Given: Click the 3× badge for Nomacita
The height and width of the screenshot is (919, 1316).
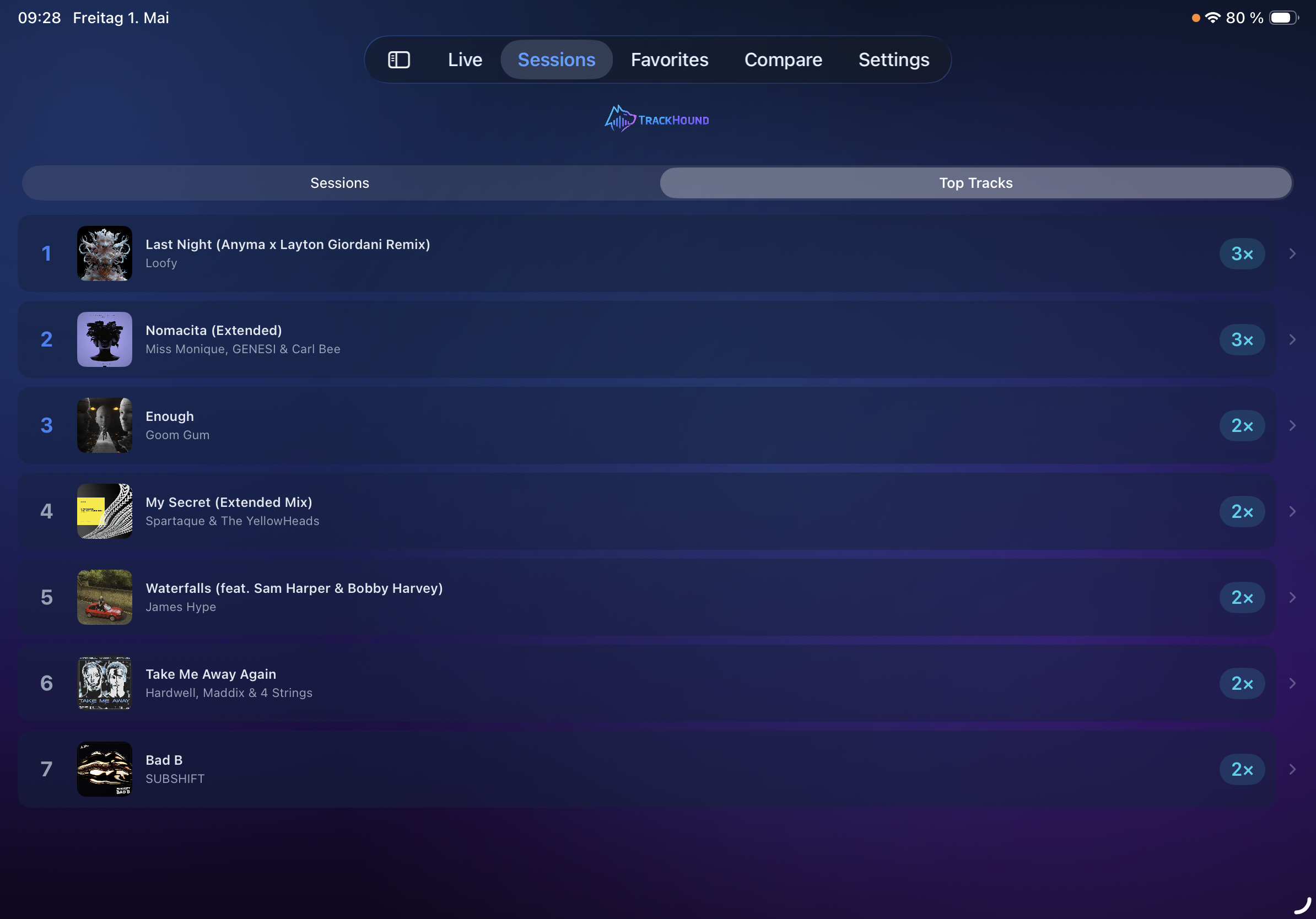Looking at the screenshot, I should coord(1242,339).
